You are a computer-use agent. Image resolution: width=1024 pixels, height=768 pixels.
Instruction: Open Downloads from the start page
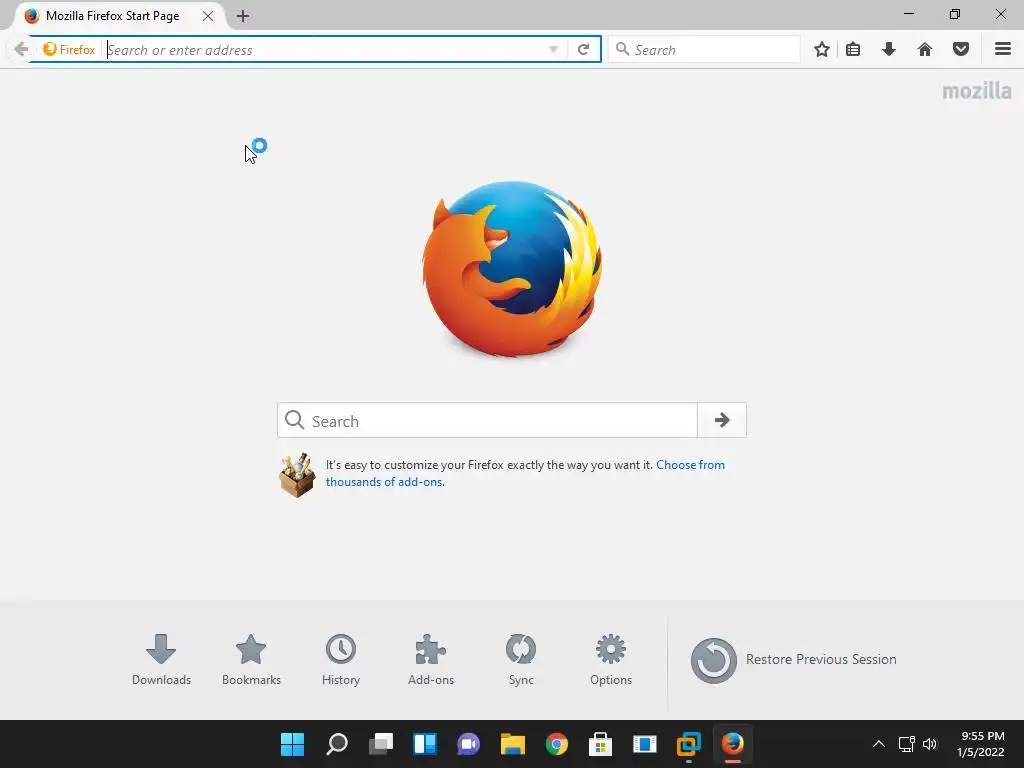[x=161, y=660]
